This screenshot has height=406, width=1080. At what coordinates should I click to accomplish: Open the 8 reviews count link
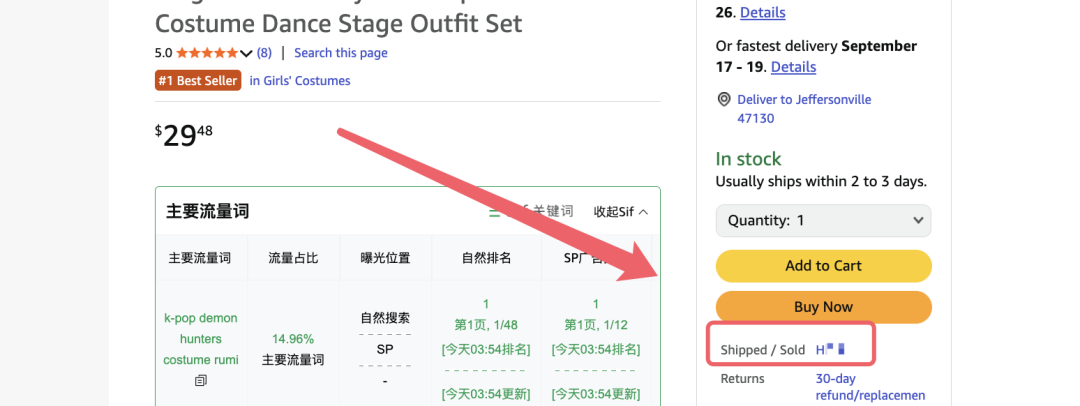(x=264, y=52)
